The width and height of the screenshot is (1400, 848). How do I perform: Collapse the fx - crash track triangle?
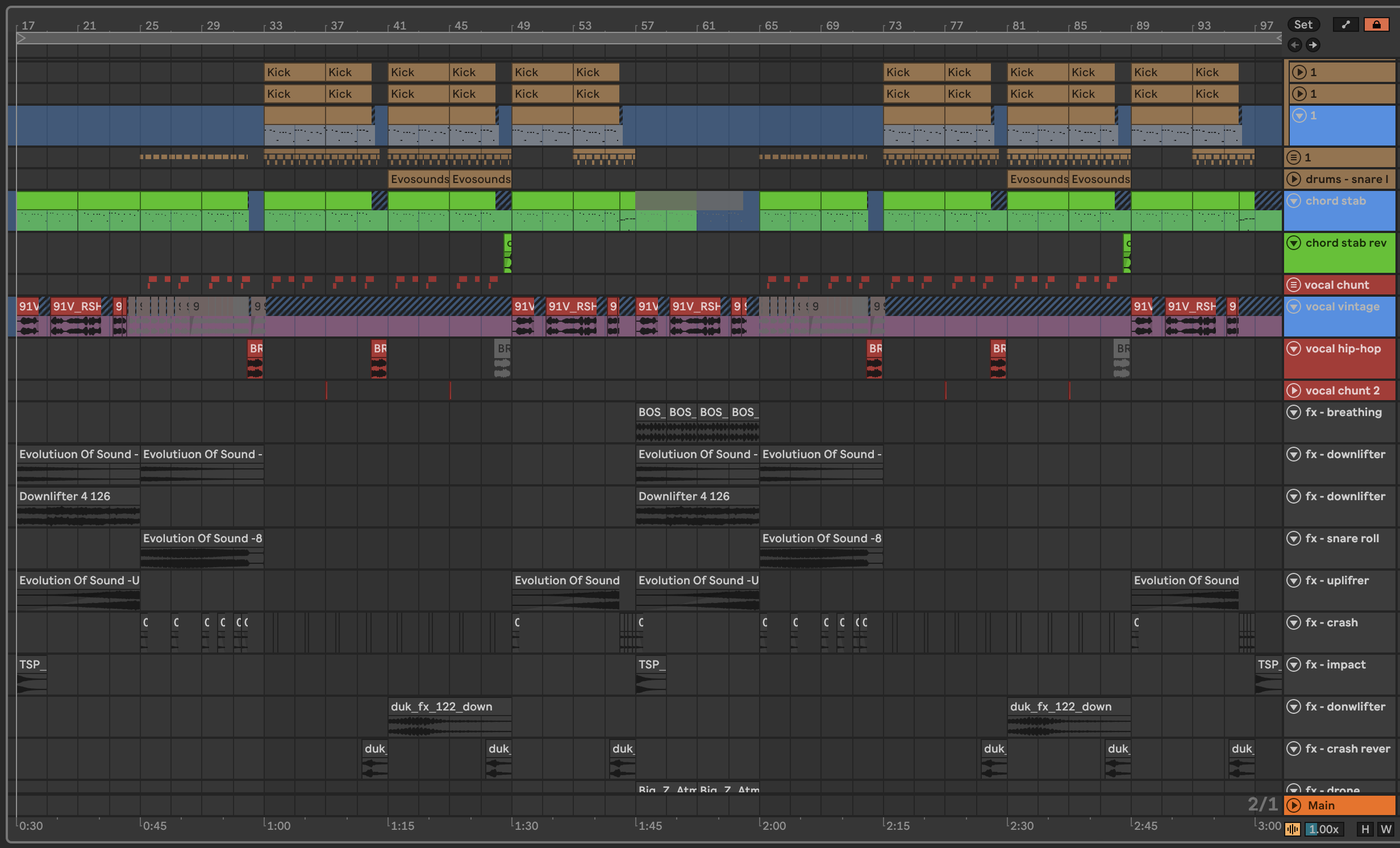(1294, 622)
